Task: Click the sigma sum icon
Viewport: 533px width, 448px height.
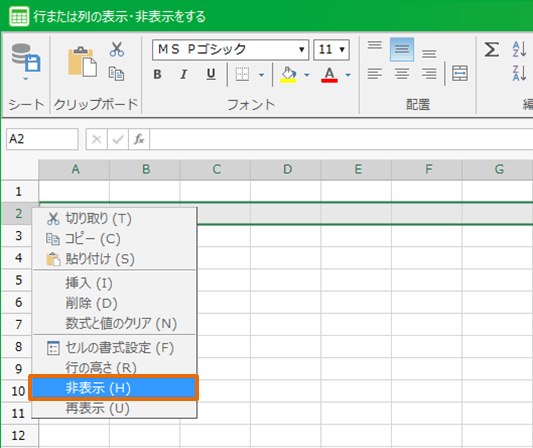Action: 492,50
